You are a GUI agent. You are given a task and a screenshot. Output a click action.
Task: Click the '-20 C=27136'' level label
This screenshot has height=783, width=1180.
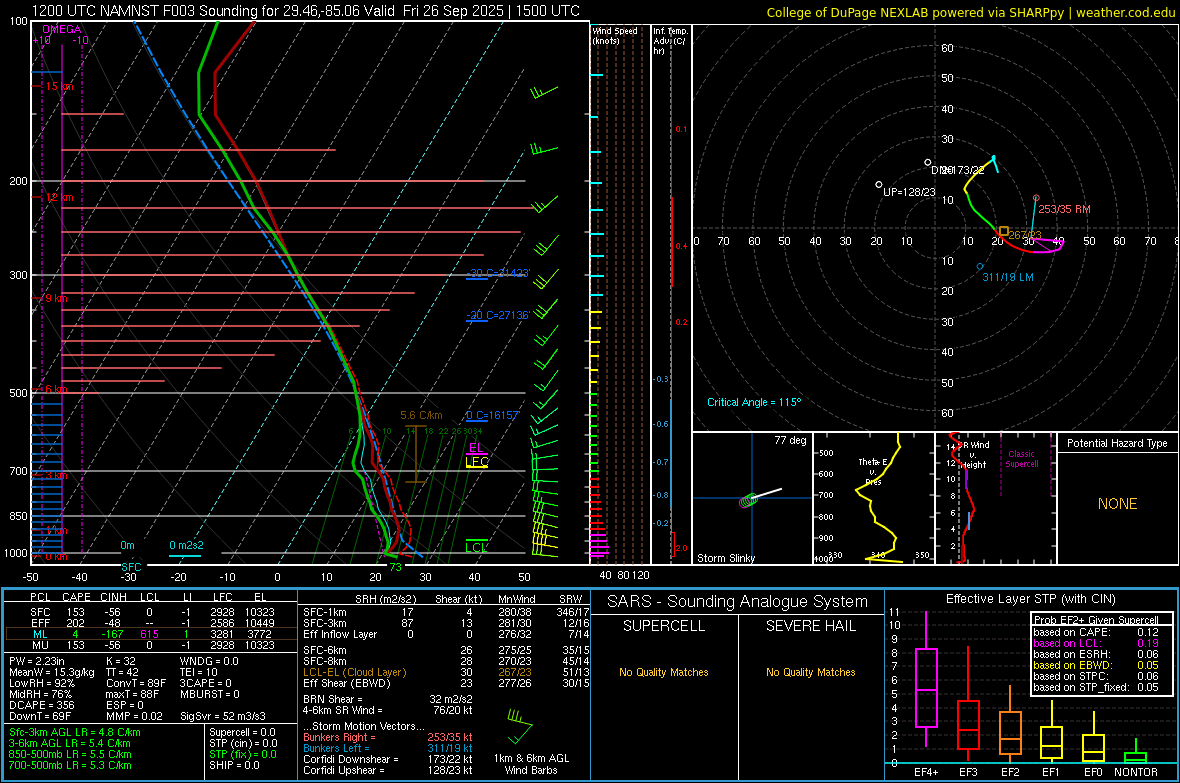(x=497, y=315)
